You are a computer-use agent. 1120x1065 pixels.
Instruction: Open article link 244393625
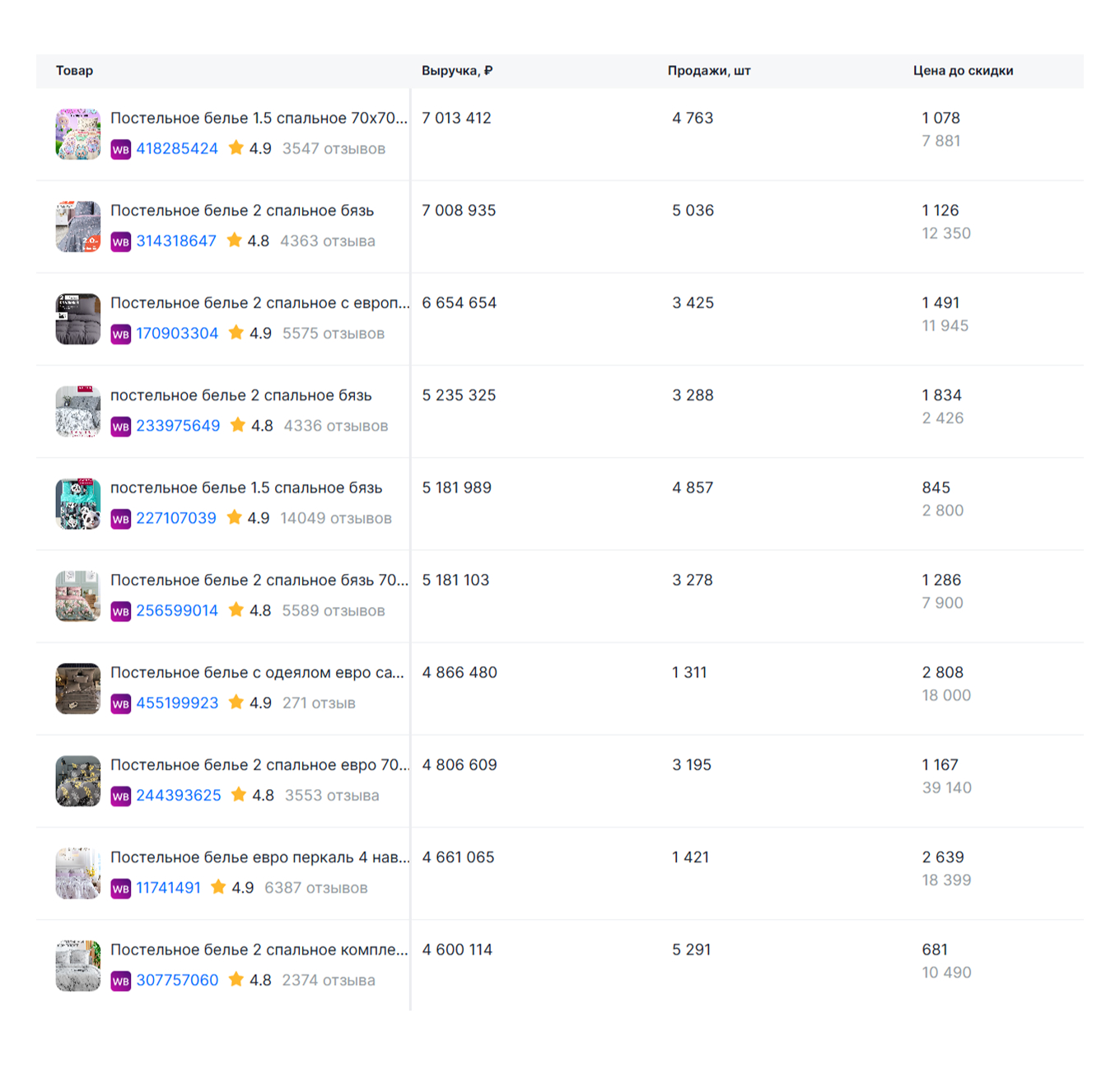click(x=179, y=796)
